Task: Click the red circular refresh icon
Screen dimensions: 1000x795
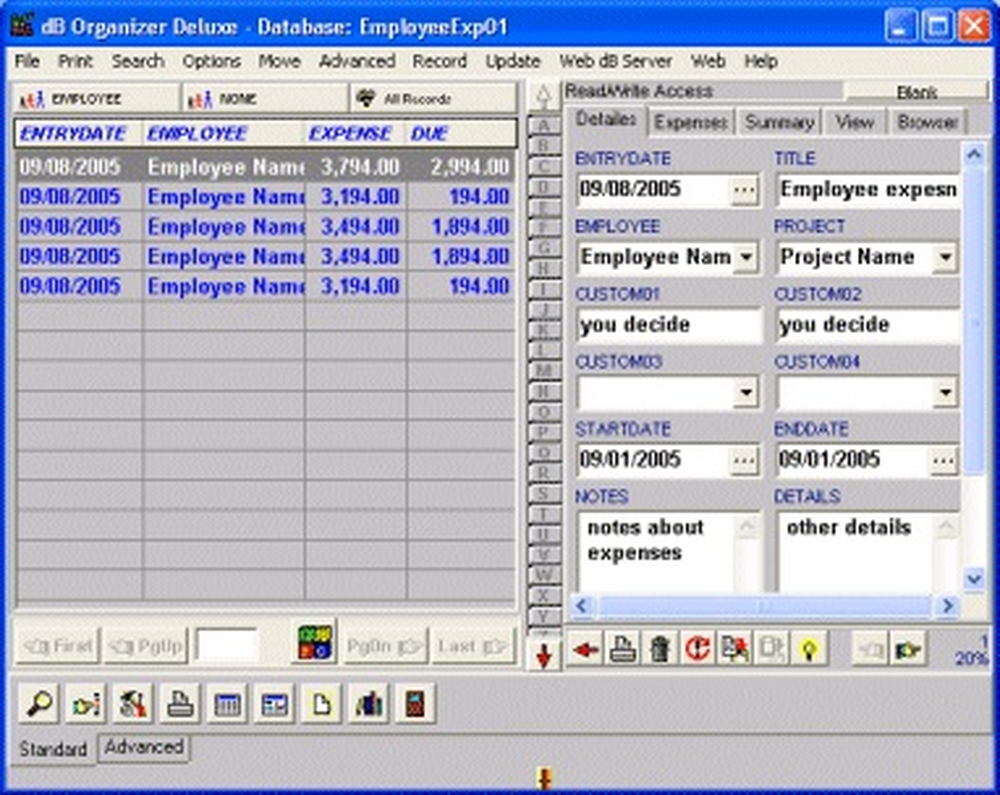Action: coord(697,650)
